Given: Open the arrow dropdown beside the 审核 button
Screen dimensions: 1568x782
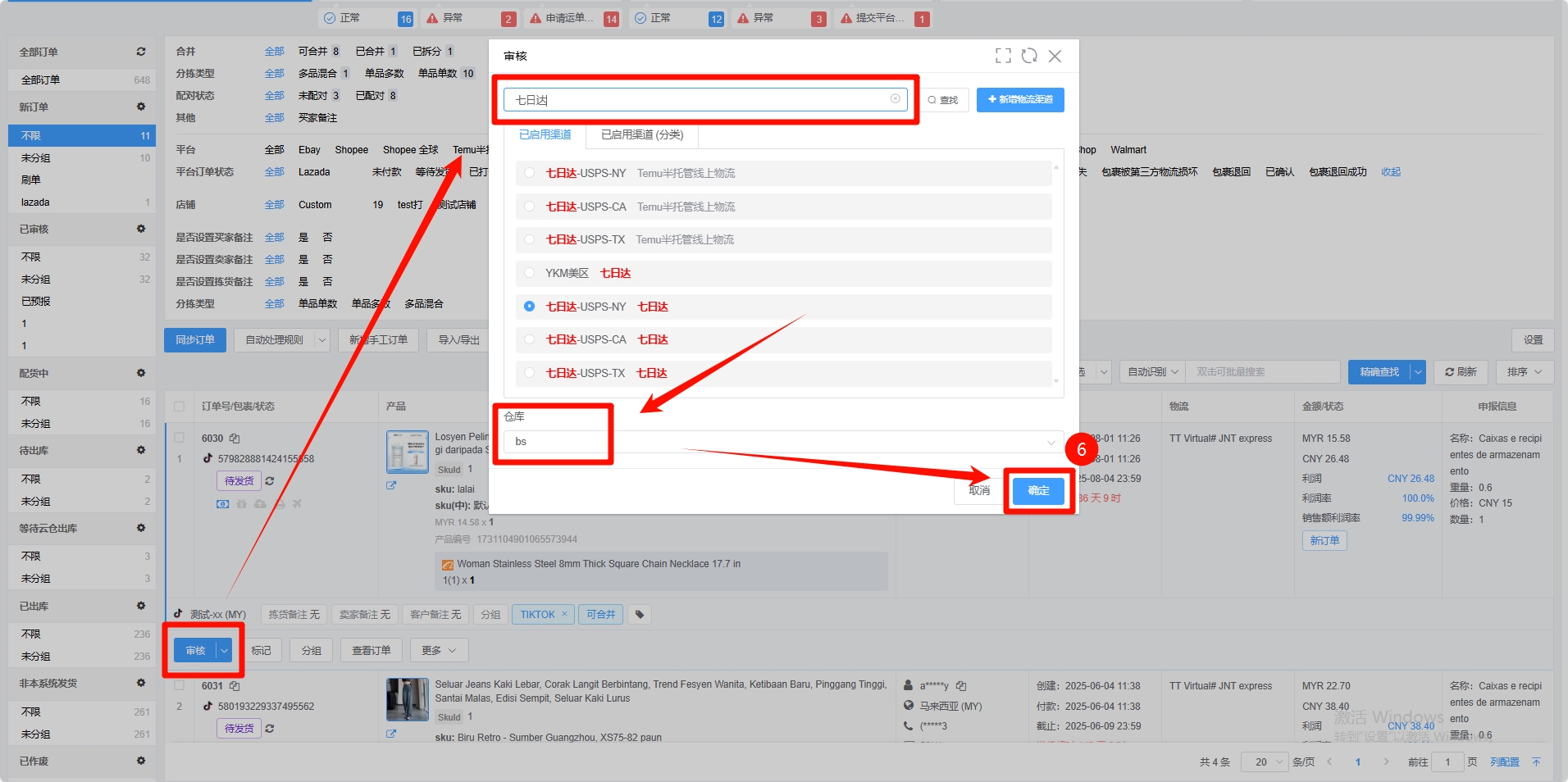Looking at the screenshot, I should point(225,651).
